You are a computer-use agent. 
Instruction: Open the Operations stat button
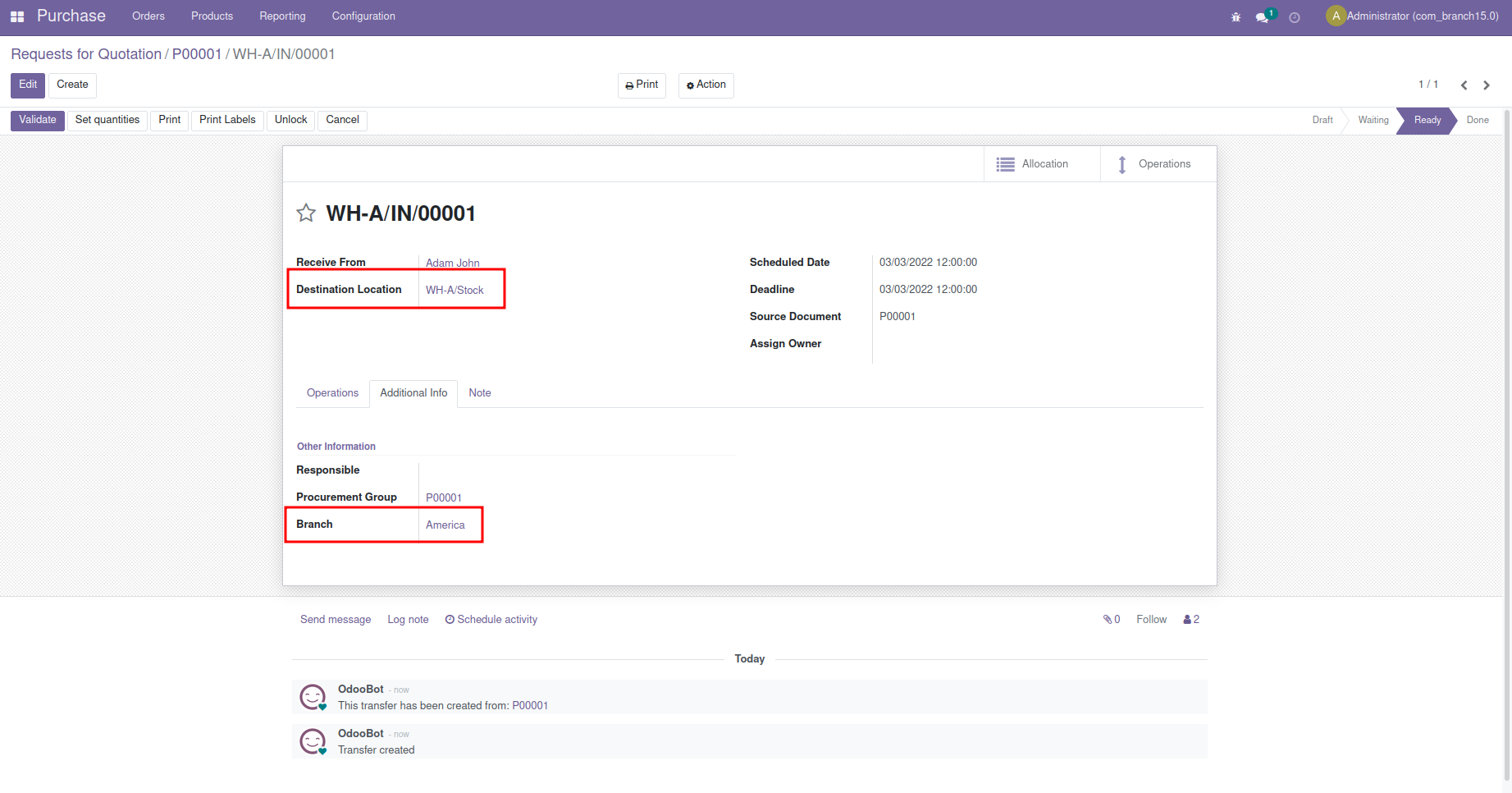tap(1158, 164)
